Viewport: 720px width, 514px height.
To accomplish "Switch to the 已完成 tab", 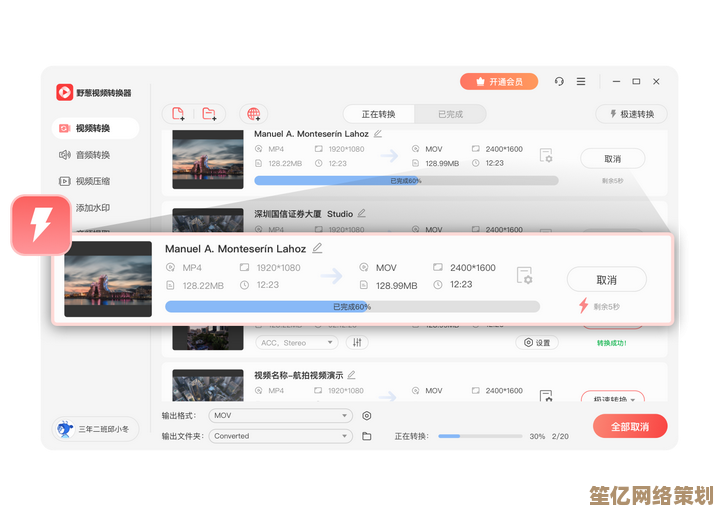I will tap(450, 114).
